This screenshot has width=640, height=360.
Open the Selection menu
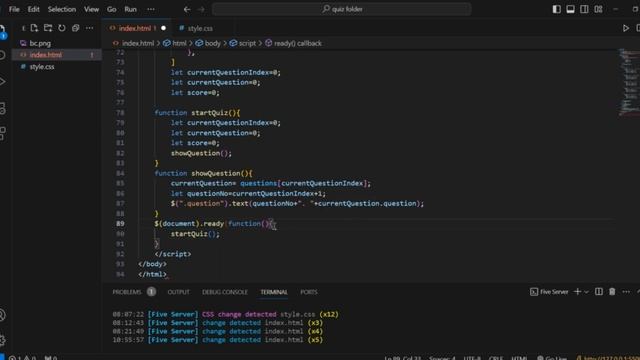click(x=62, y=9)
